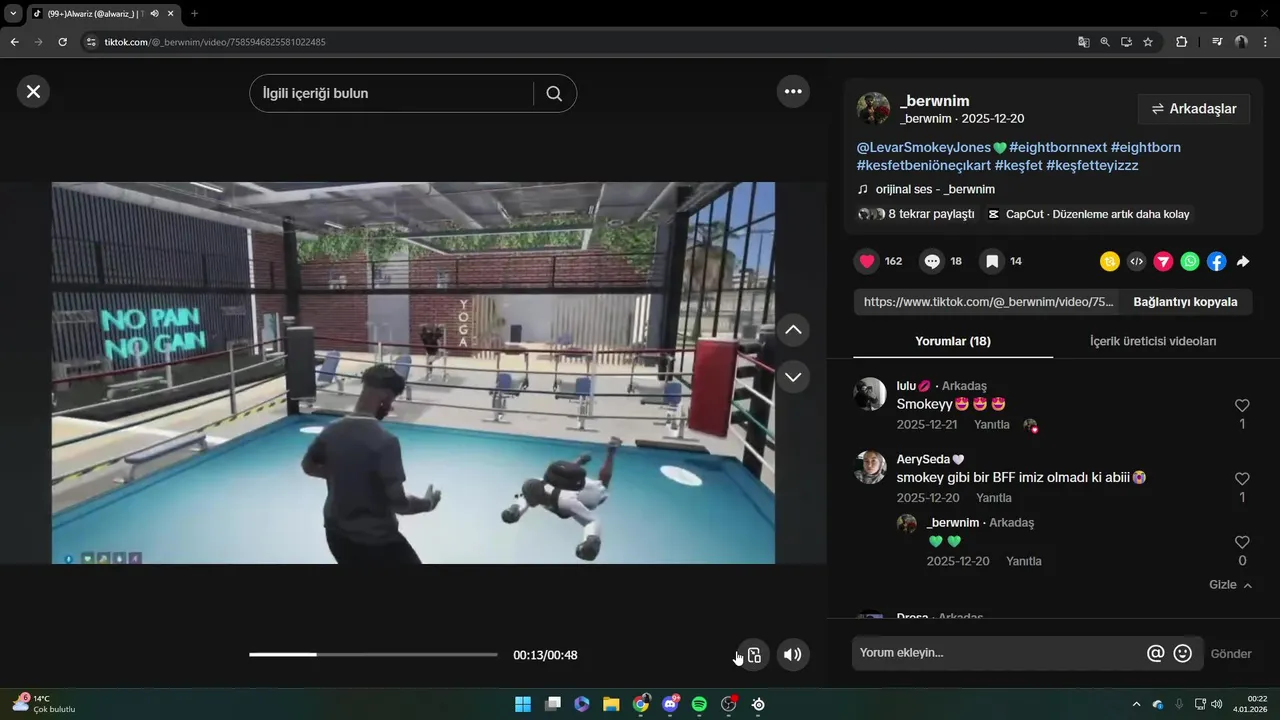Open emoji picker in comment box
This screenshot has height=720, width=1280.
pos(1183,653)
